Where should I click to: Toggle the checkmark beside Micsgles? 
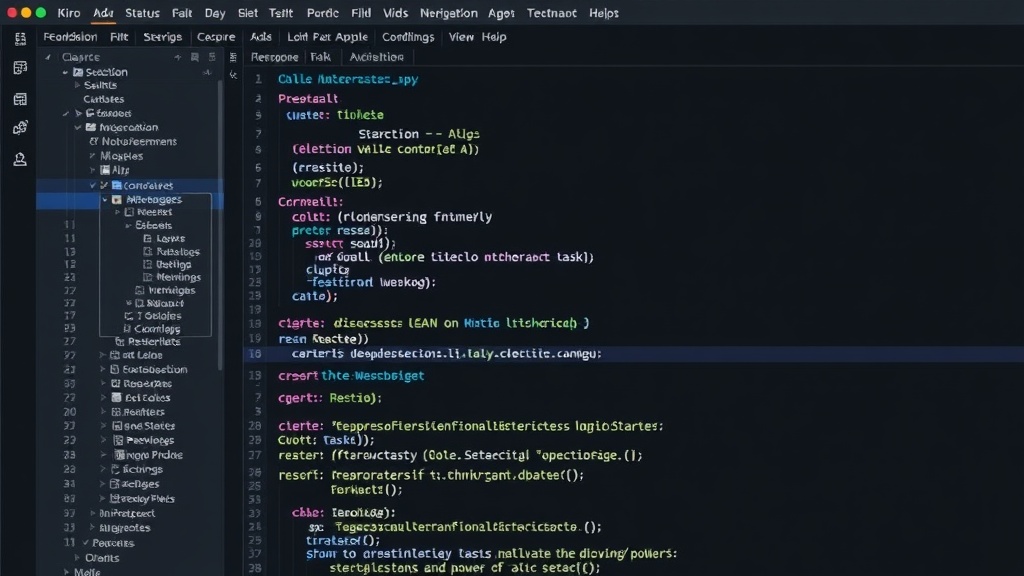click(93, 156)
